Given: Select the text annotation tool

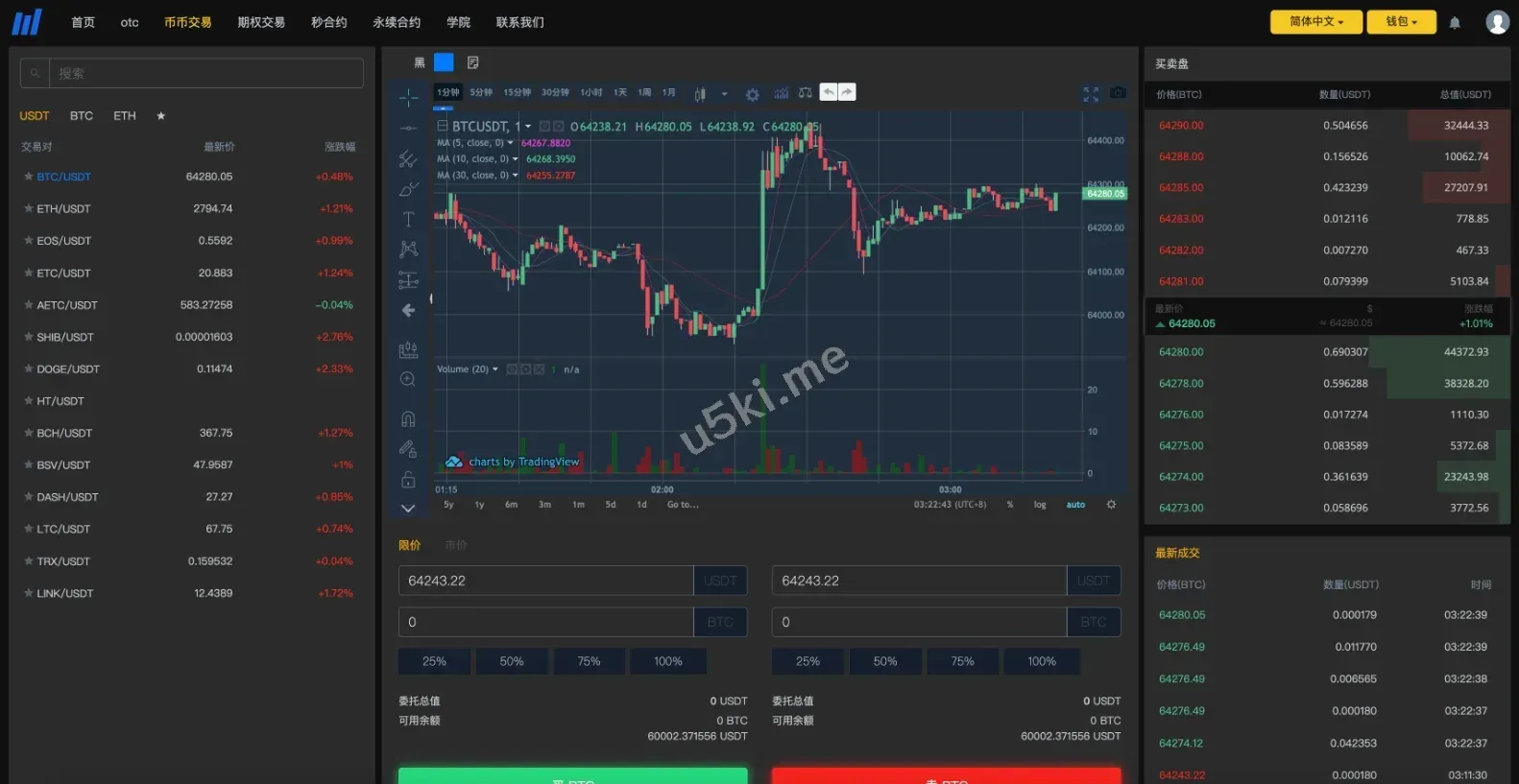Looking at the screenshot, I should [408, 220].
